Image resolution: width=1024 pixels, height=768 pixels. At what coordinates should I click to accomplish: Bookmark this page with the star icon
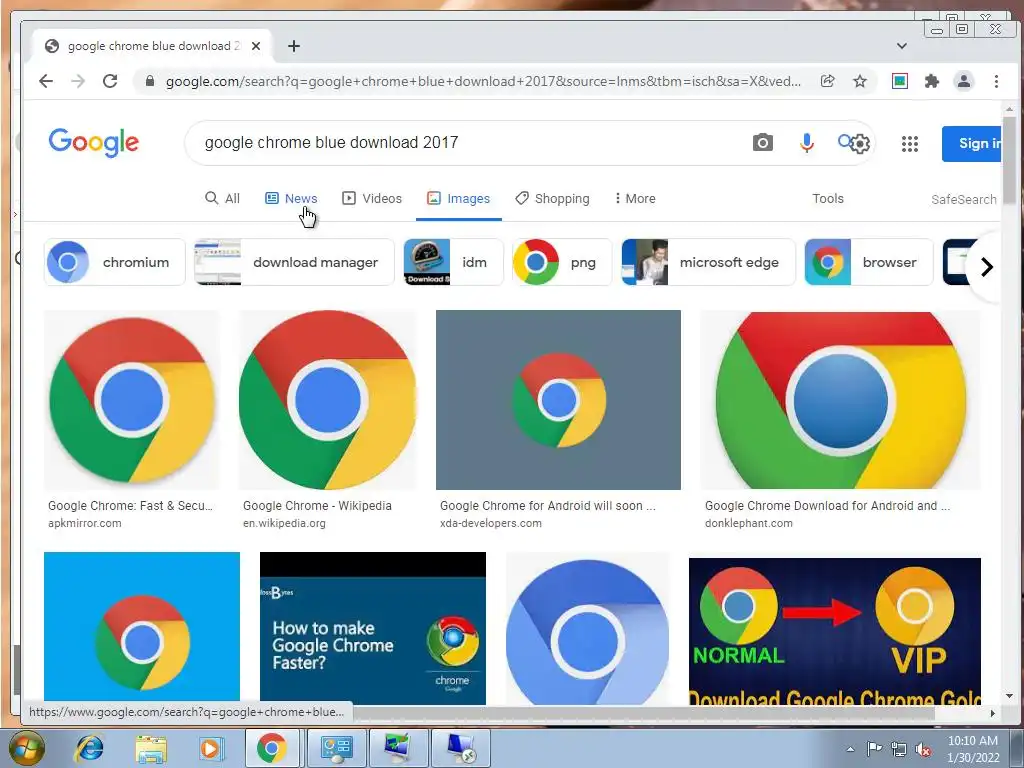[x=859, y=81]
